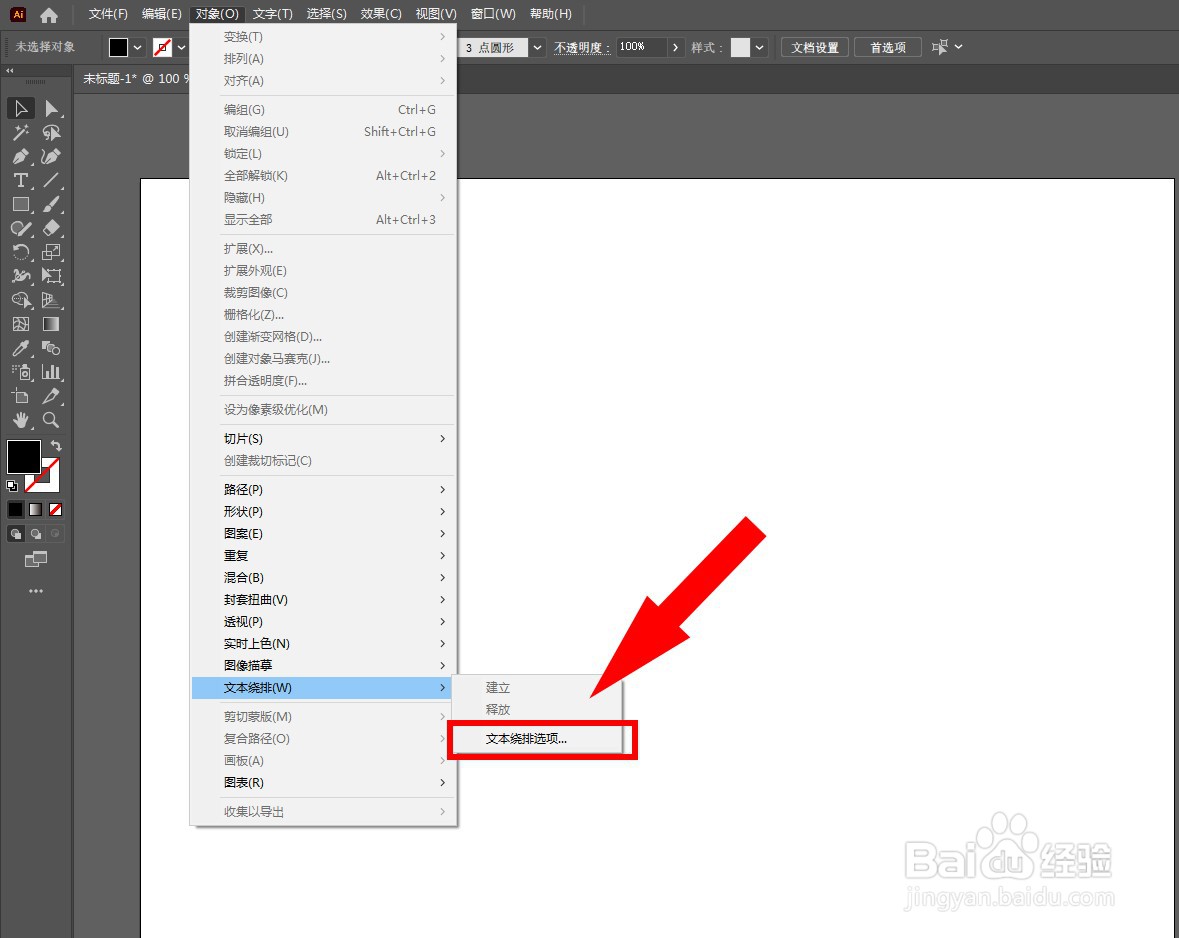Open the 编辑(E) menu
This screenshot has height=938, width=1179.
point(162,14)
